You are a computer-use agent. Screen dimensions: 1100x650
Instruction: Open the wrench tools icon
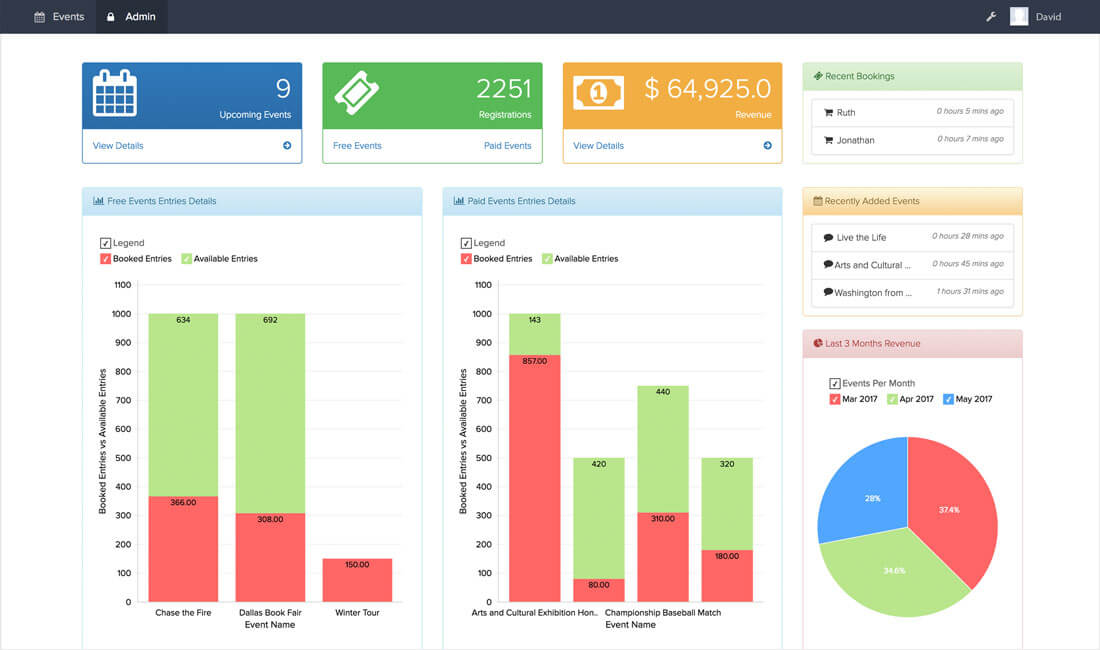991,16
